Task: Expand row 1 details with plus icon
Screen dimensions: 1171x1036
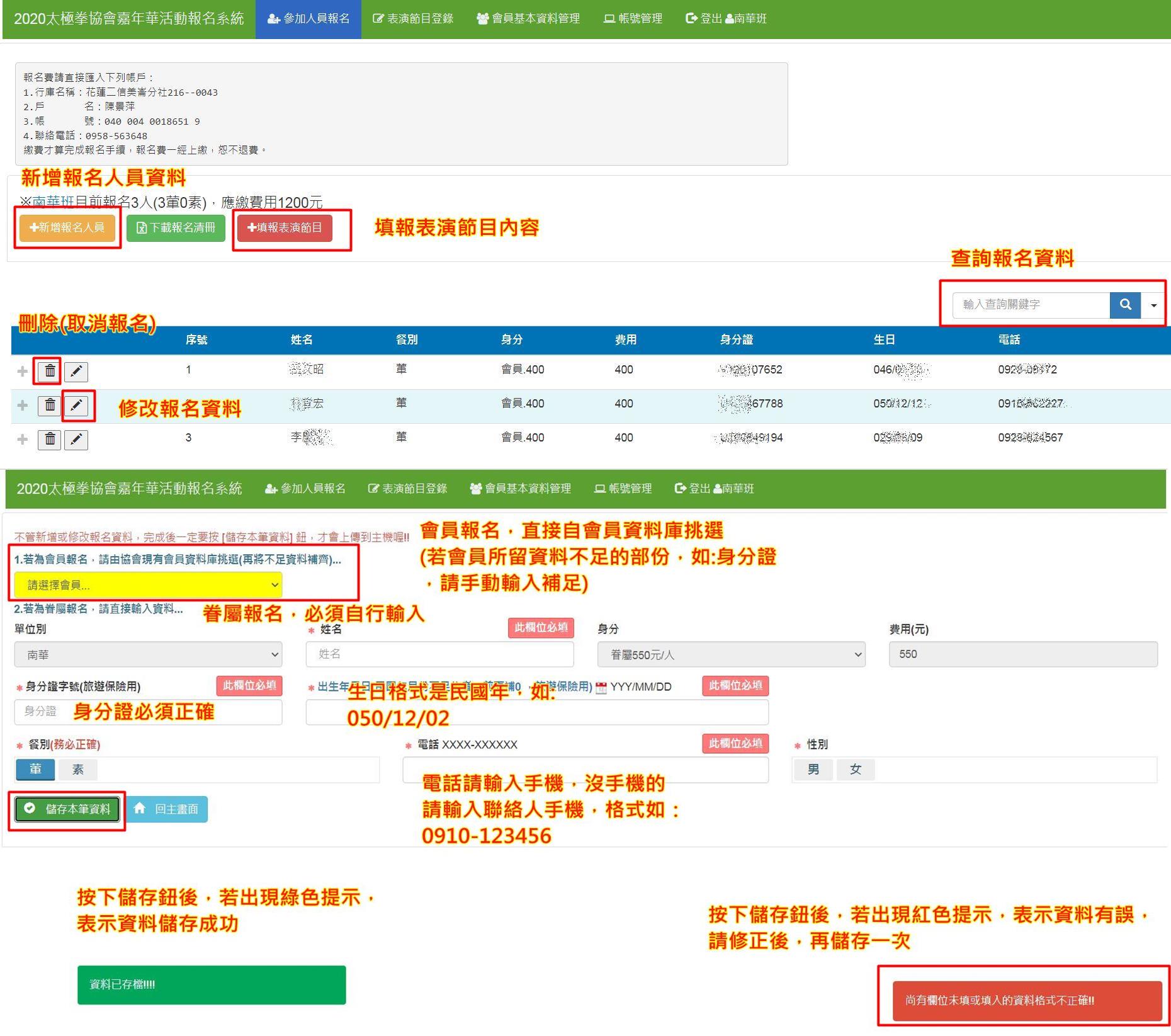Action: pyautogui.click(x=22, y=372)
